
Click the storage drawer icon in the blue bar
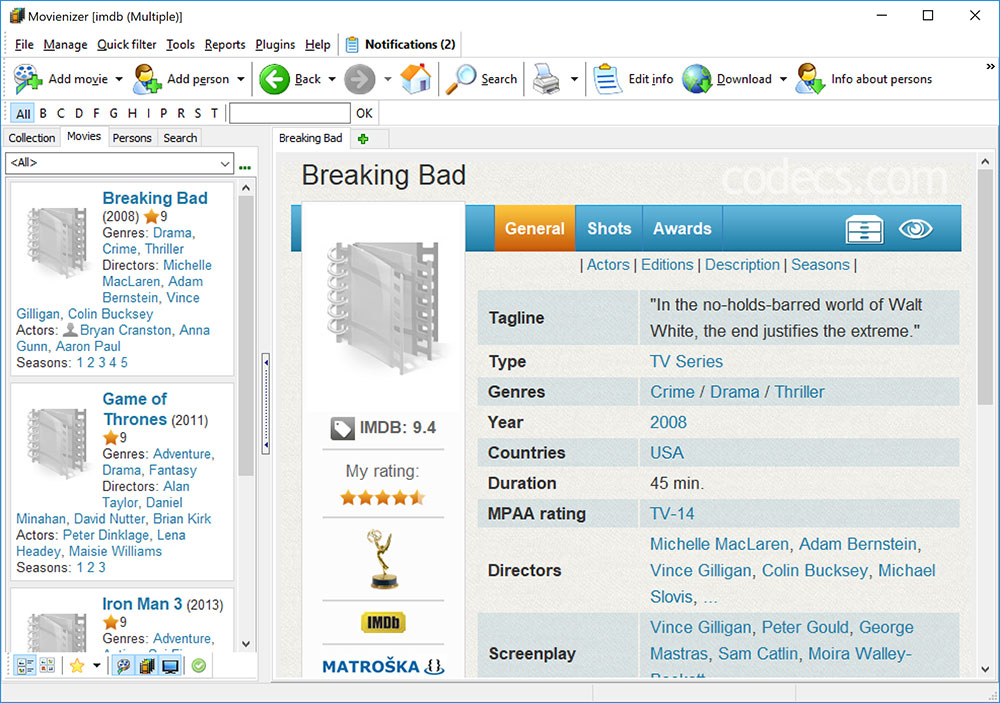(864, 229)
